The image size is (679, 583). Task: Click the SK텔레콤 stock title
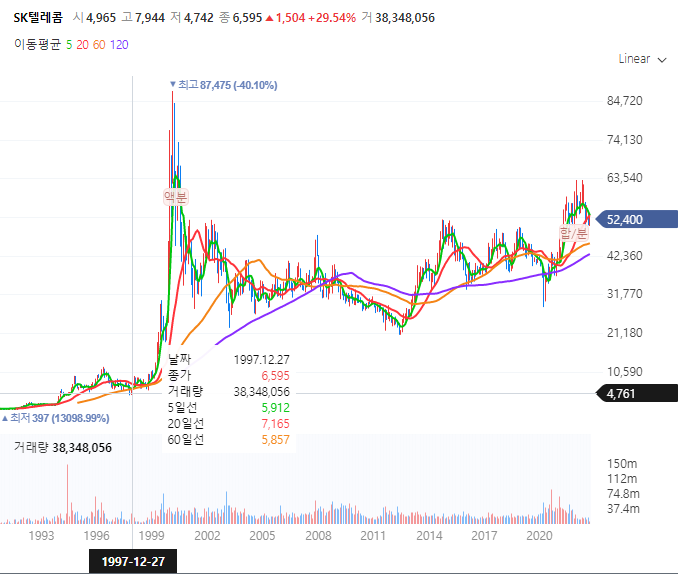tap(38, 18)
